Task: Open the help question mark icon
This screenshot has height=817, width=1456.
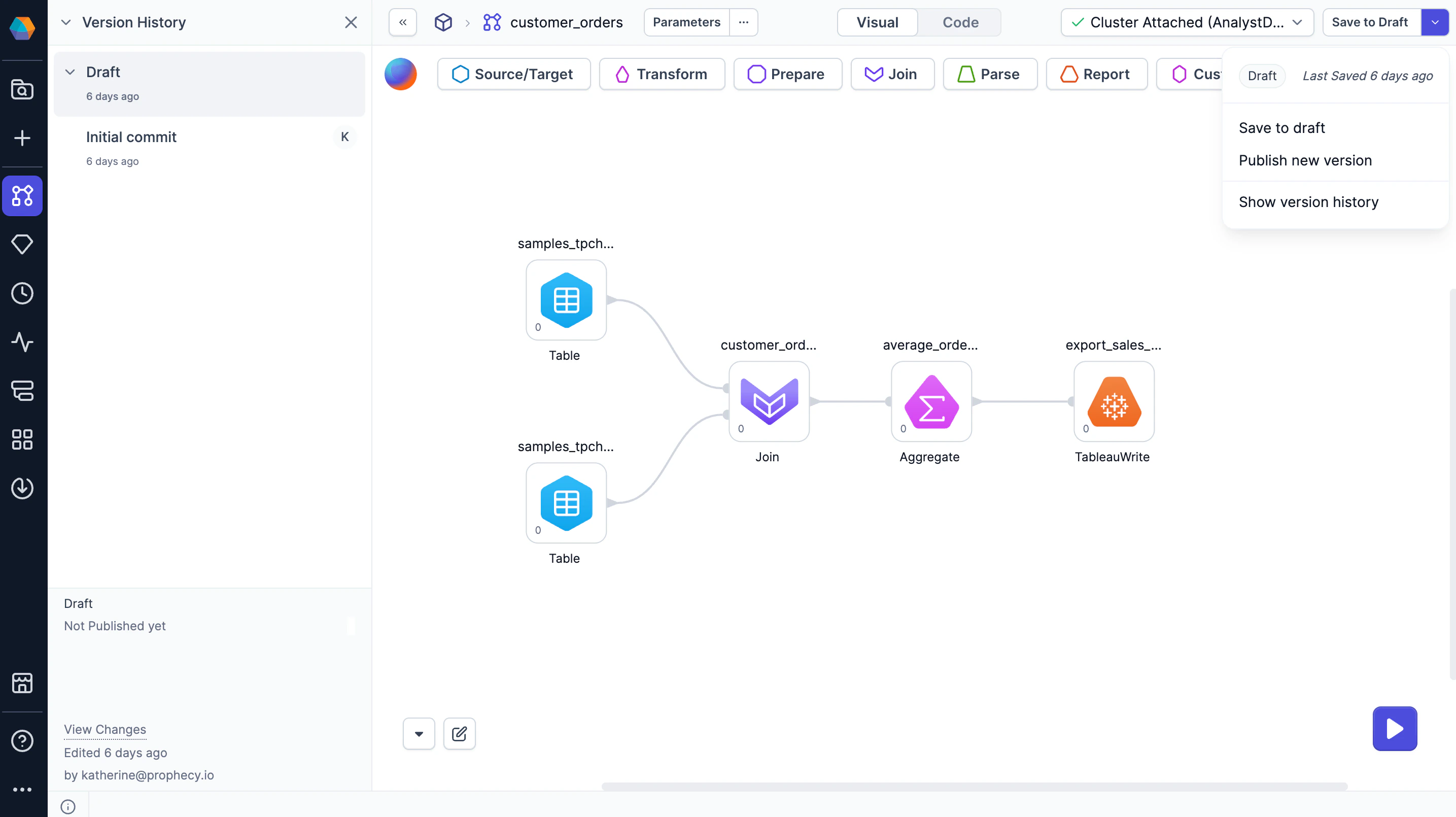Action: click(x=23, y=741)
